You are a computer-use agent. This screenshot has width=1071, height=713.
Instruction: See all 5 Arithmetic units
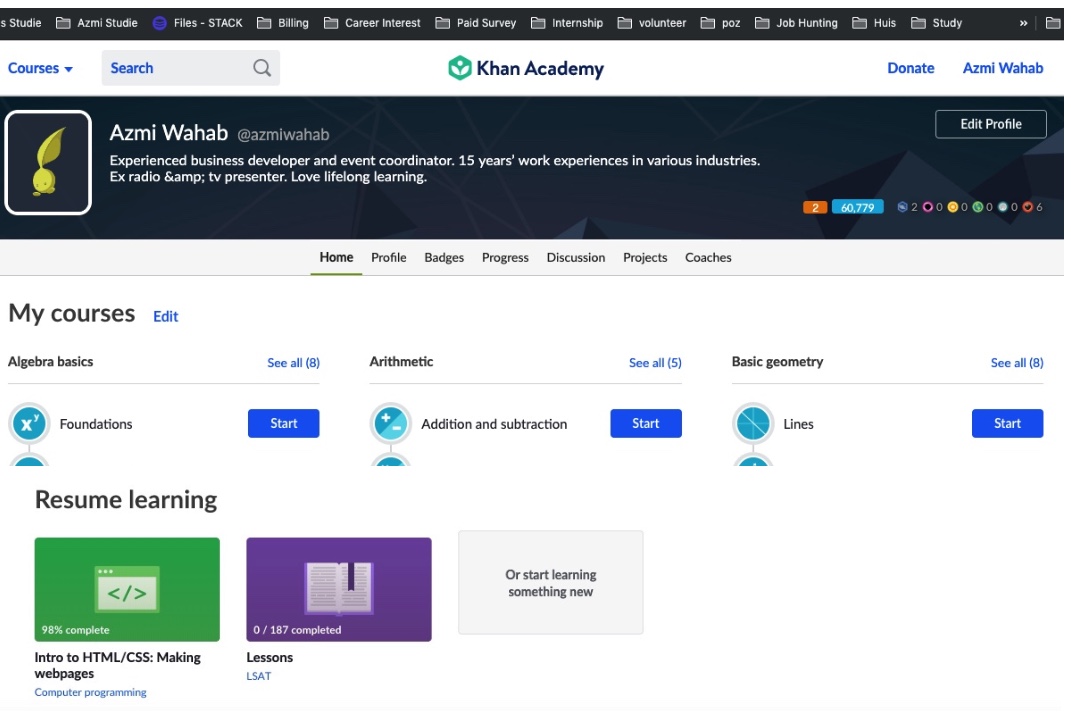click(x=655, y=363)
